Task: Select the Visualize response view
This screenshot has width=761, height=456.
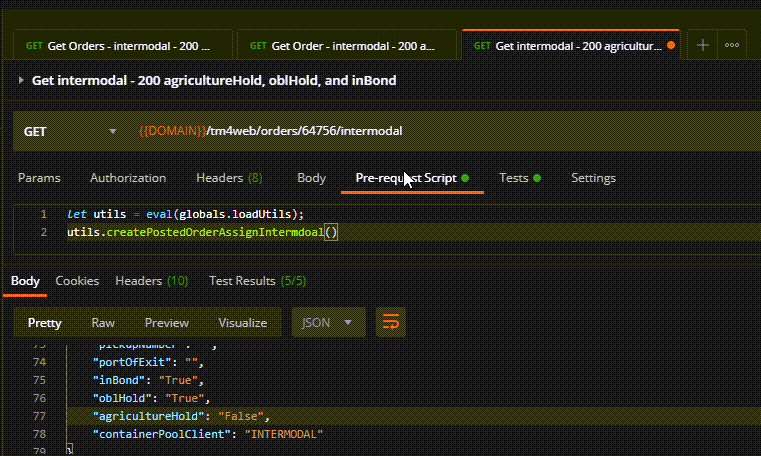Action: click(243, 323)
